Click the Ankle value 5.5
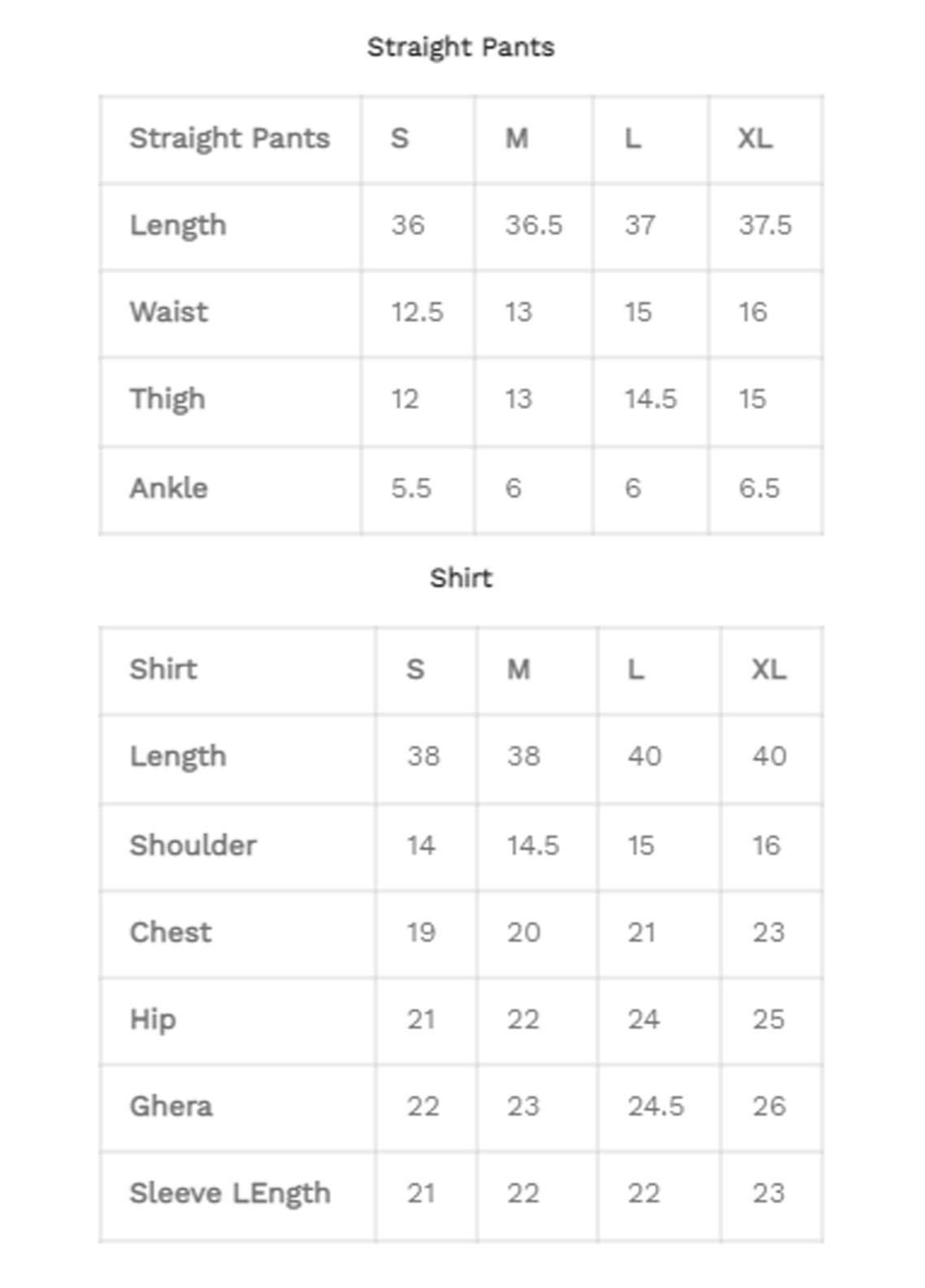This screenshot has height=1288, width=925. pos(410,488)
